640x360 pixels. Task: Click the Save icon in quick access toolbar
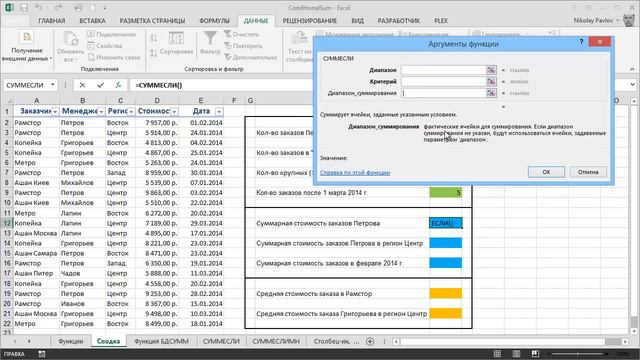click(24, 7)
